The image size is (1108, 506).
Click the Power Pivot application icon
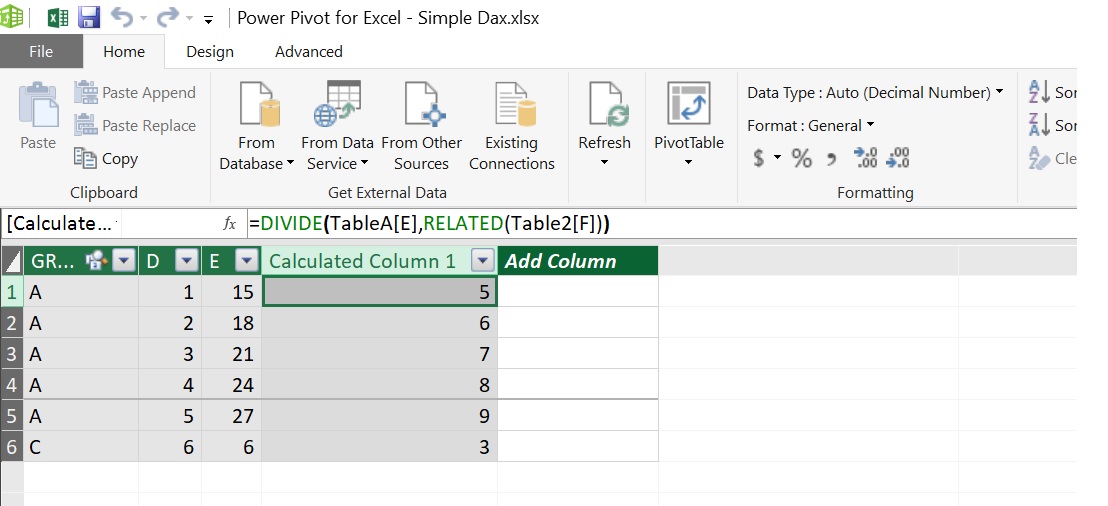[x=11, y=17]
